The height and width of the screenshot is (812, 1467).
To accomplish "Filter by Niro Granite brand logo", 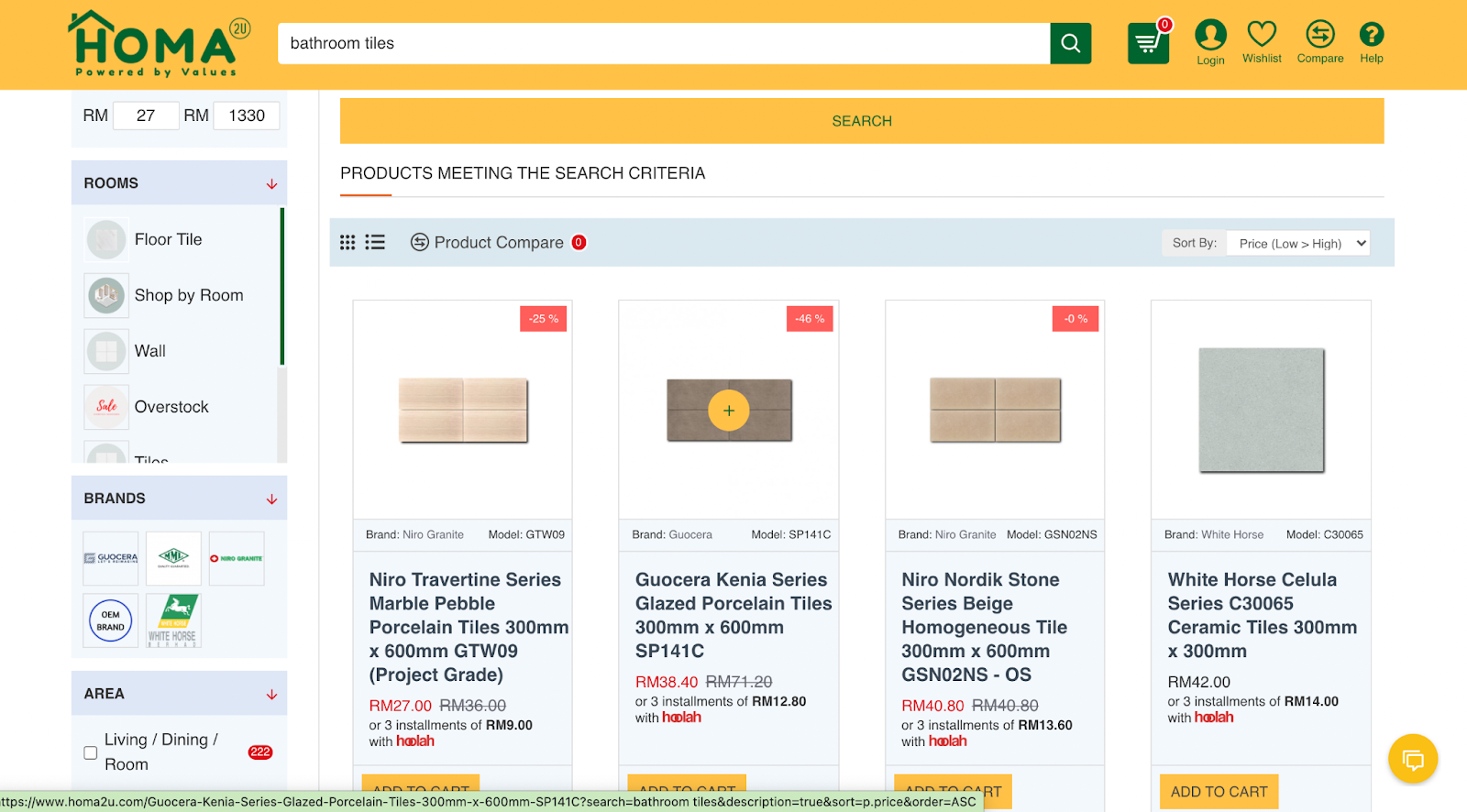I will pyautogui.click(x=237, y=558).
